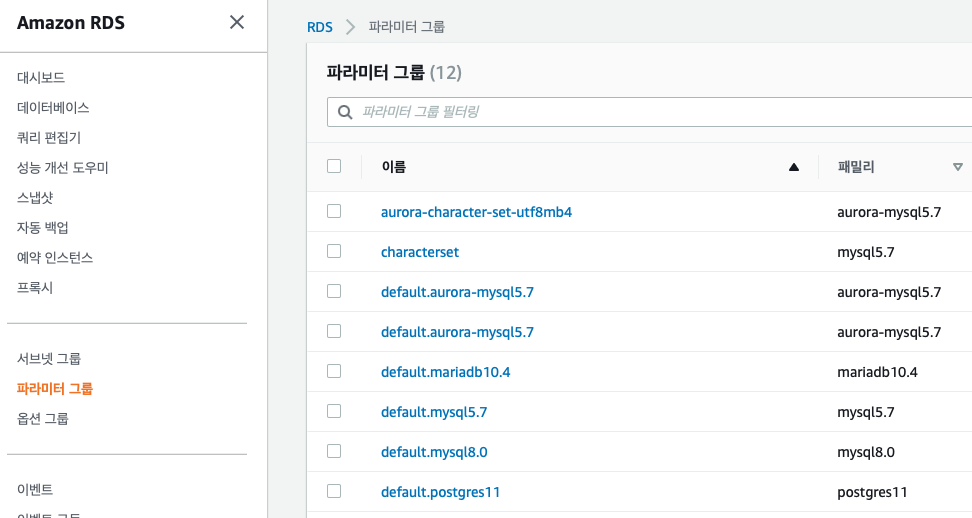Select checkbox for default.mysql5.7
This screenshot has height=518, width=972.
334,411
